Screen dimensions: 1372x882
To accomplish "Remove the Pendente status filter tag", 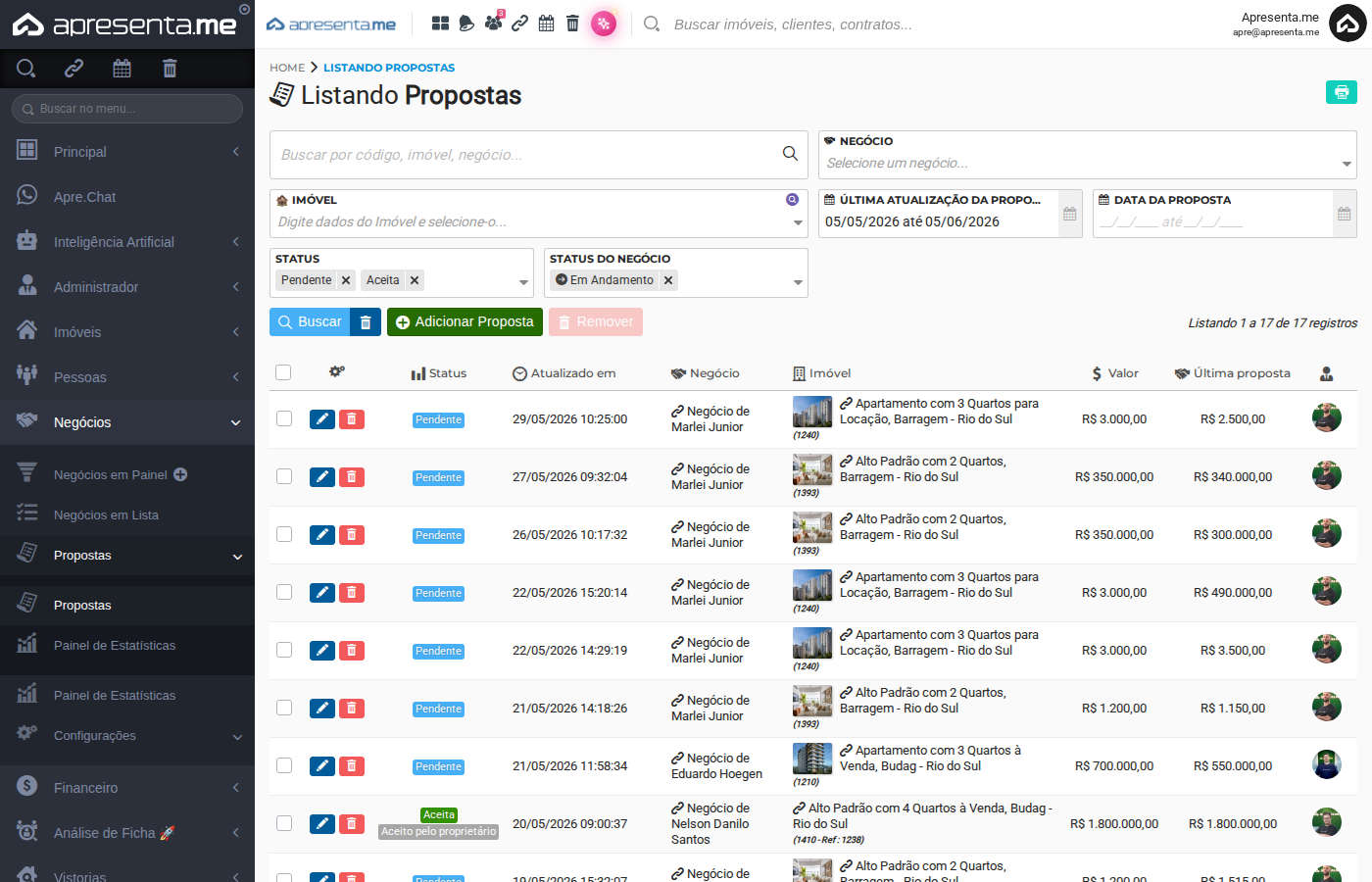I will pos(346,280).
